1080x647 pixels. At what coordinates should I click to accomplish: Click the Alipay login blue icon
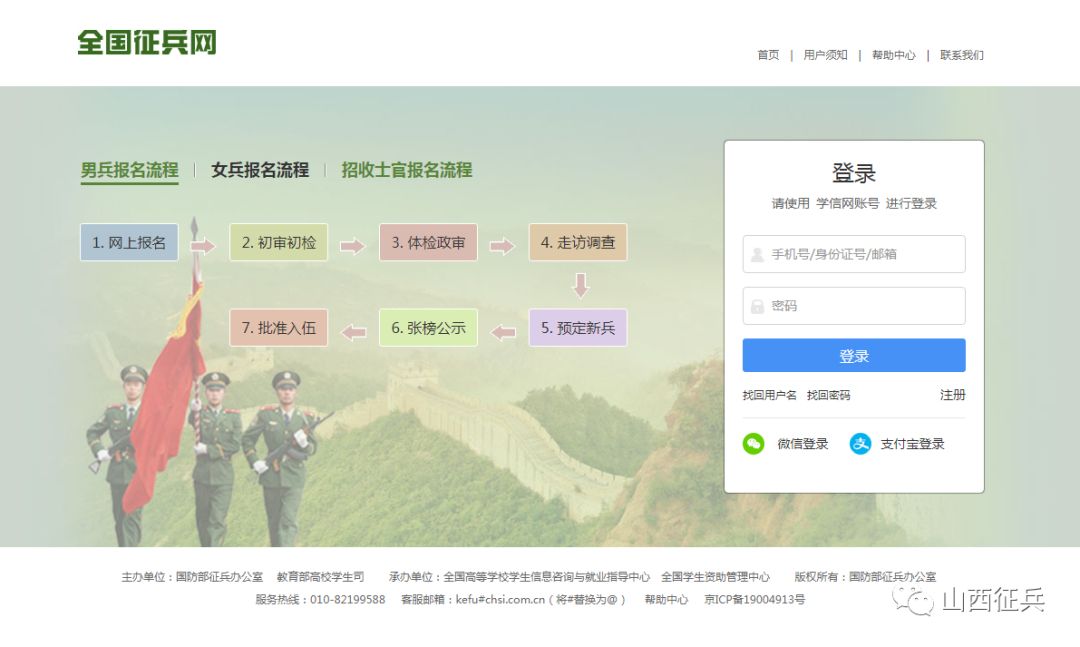(860, 444)
